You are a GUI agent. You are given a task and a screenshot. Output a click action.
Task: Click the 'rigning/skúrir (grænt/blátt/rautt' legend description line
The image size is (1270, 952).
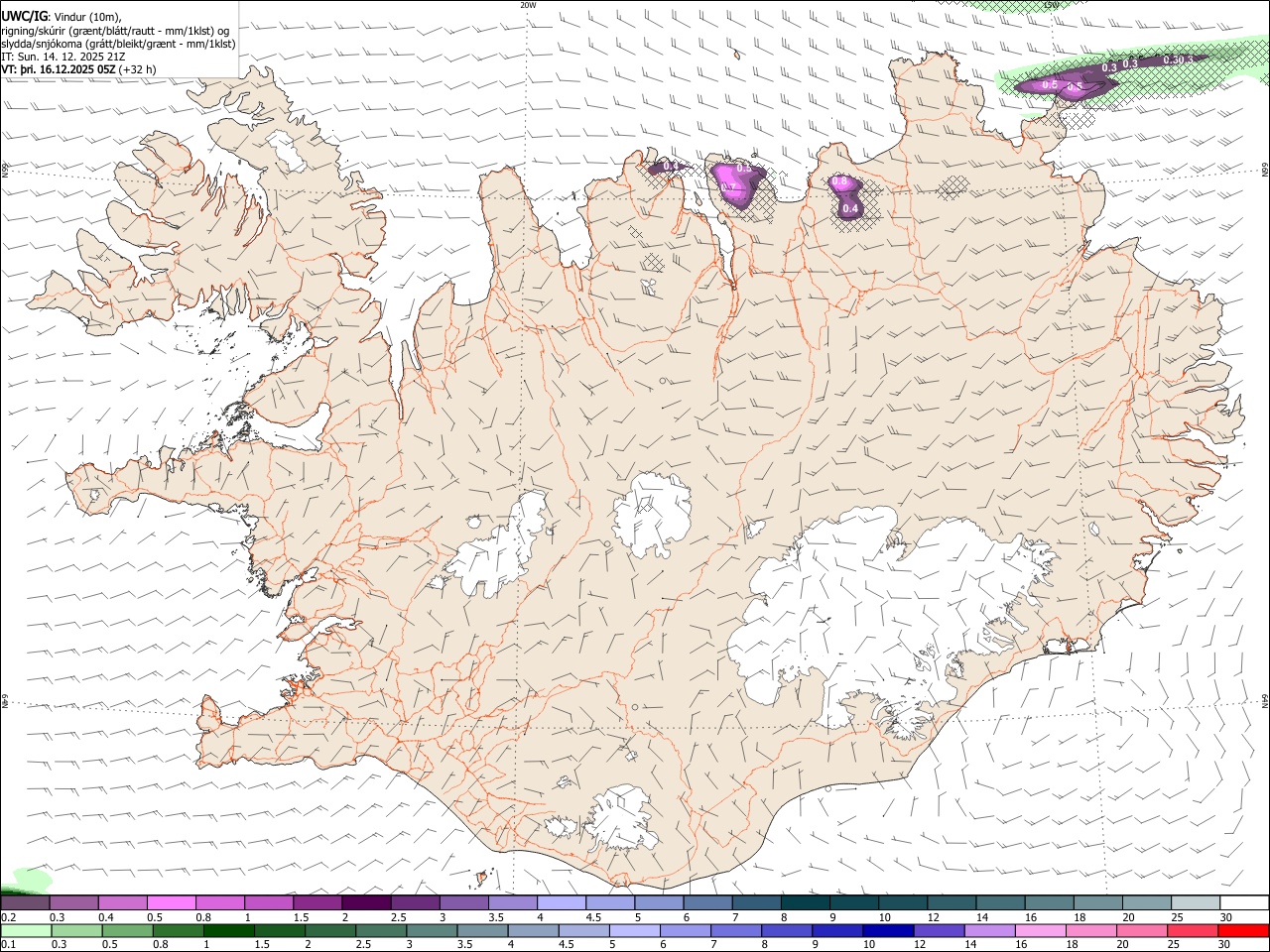[x=114, y=30]
